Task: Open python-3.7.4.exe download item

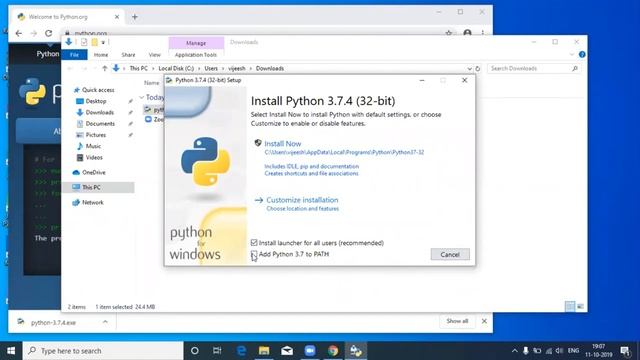Action: pos(53,322)
